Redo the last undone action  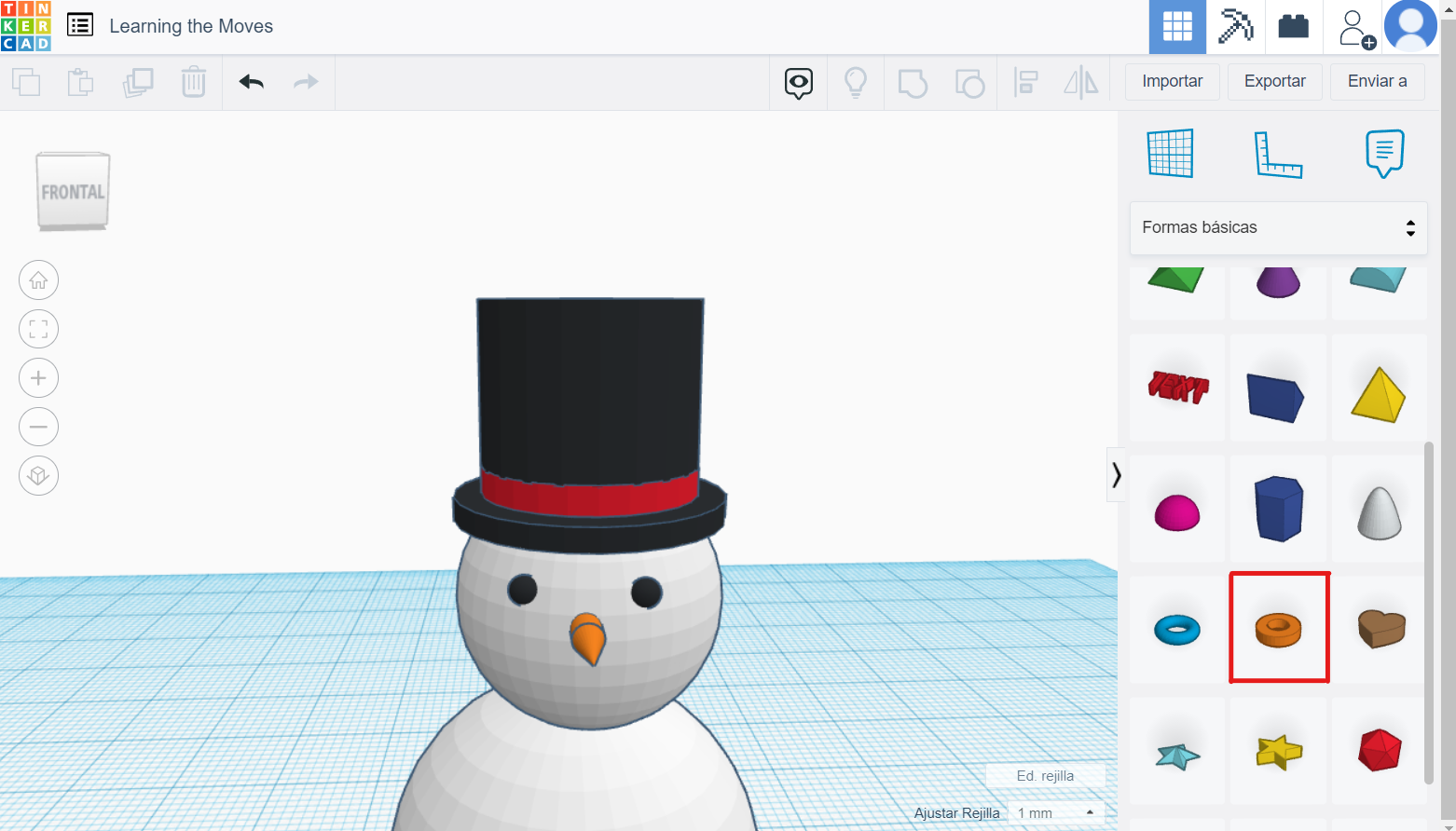point(306,82)
